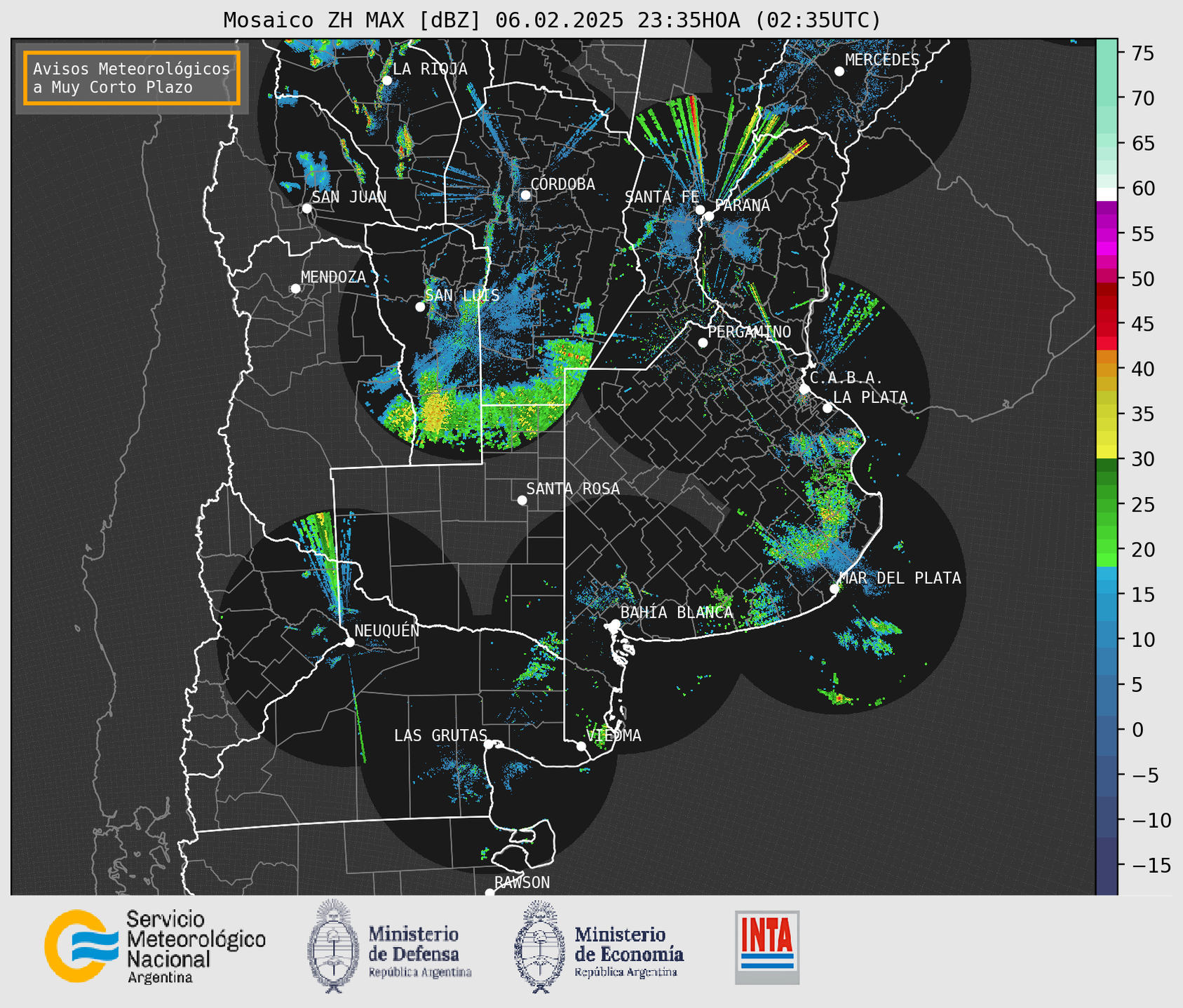Click the Pergamino city marker dot

point(703,343)
